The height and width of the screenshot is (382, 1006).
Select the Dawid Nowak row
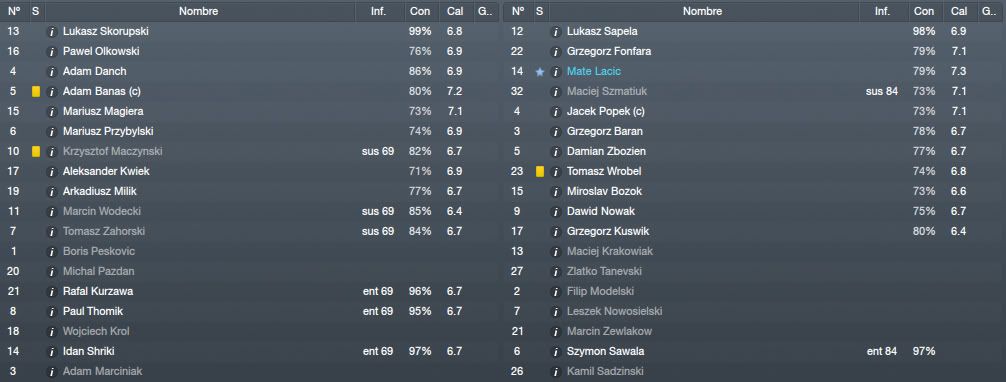[754, 211]
